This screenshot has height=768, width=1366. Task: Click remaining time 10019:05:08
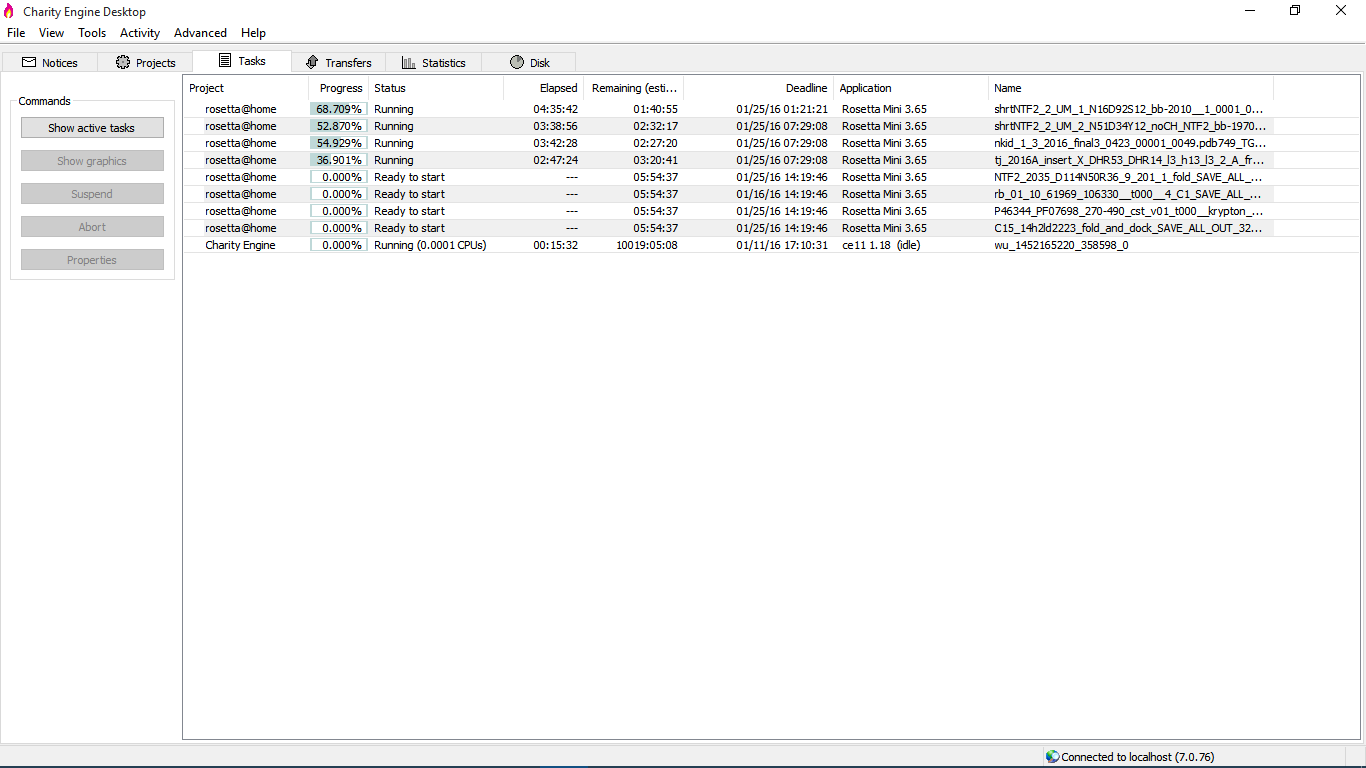pos(647,245)
